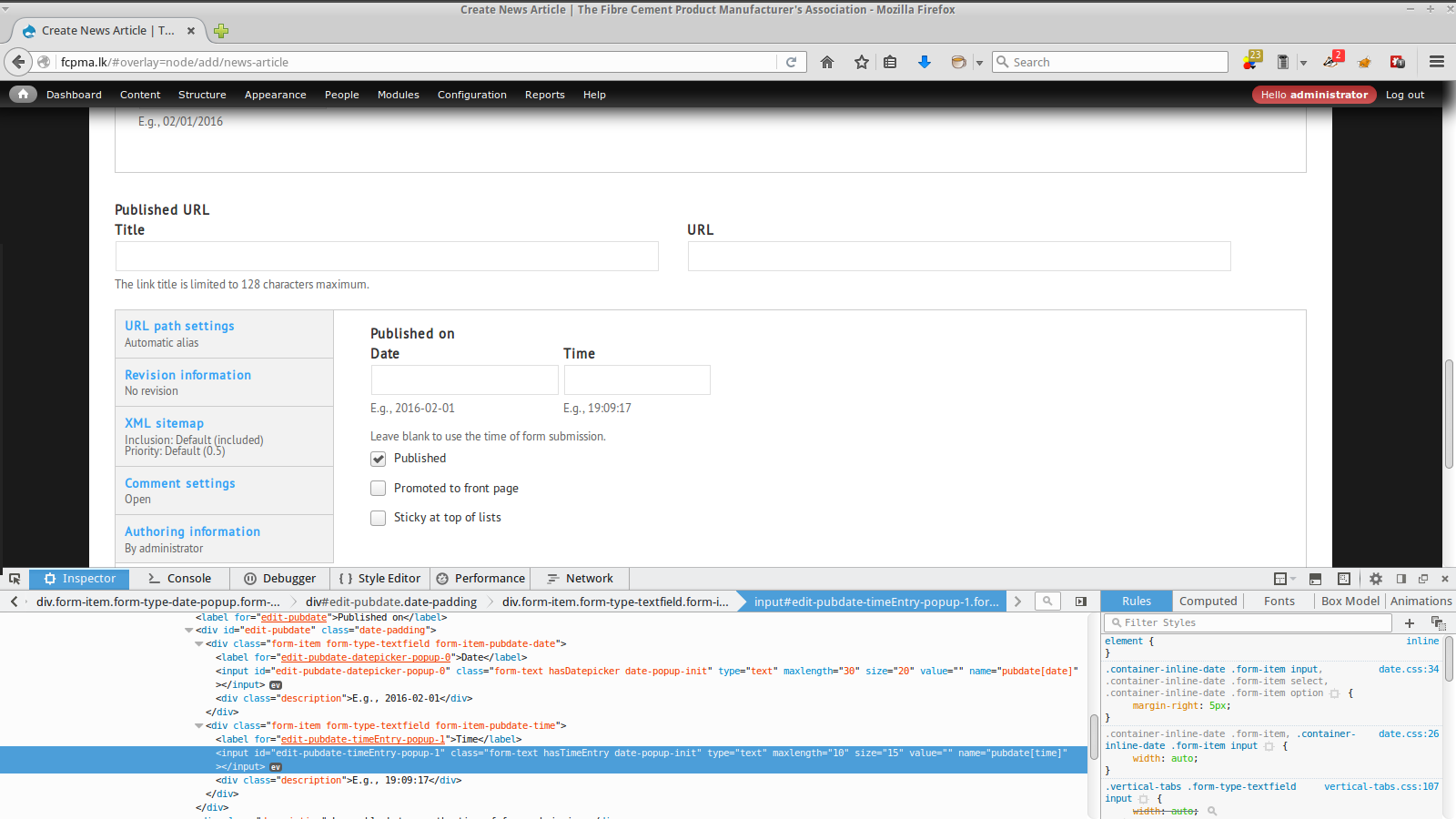This screenshot has height=819, width=1456.
Task: Click the Published on Time input field
Action: (x=637, y=379)
